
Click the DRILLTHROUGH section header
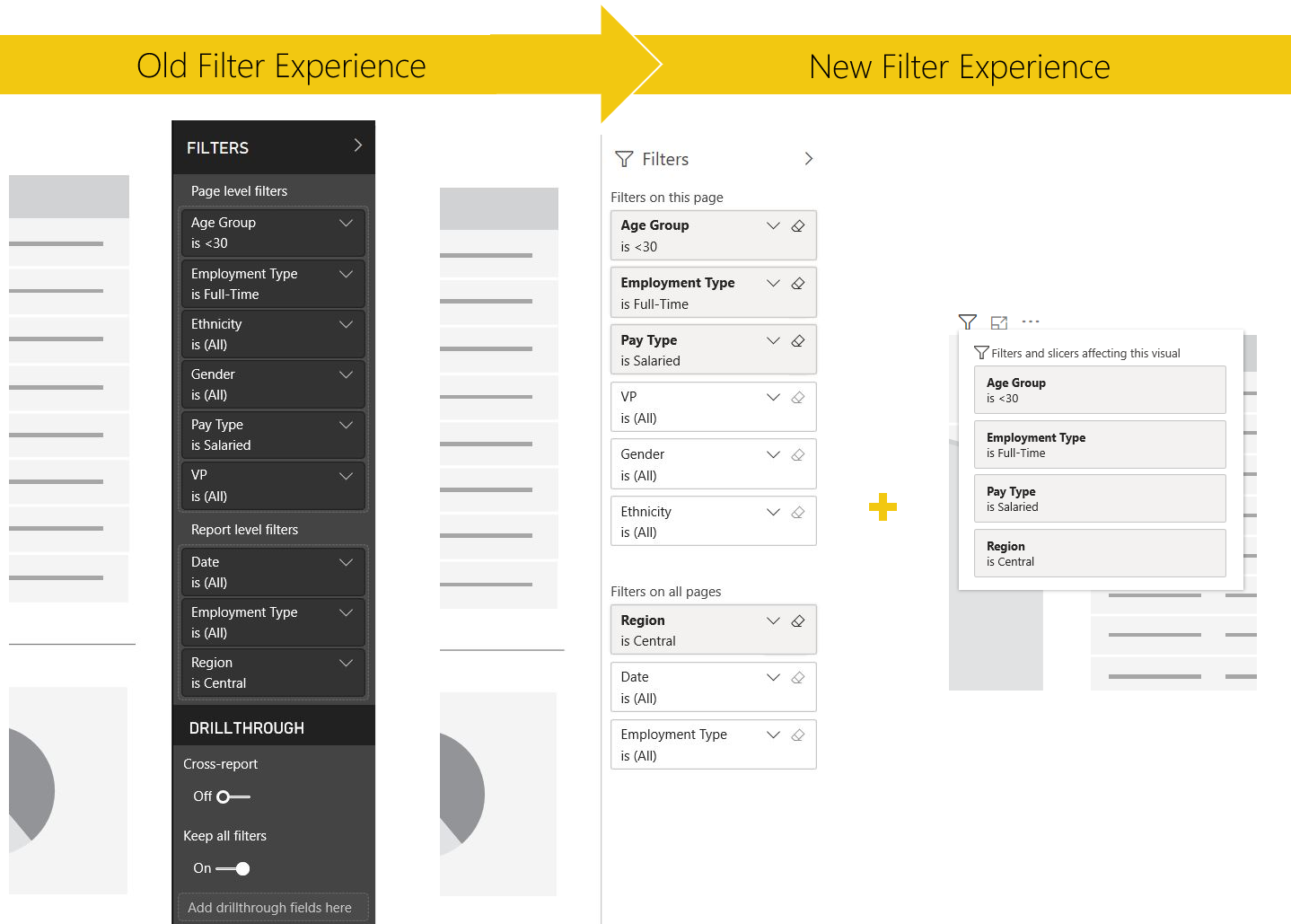(247, 728)
